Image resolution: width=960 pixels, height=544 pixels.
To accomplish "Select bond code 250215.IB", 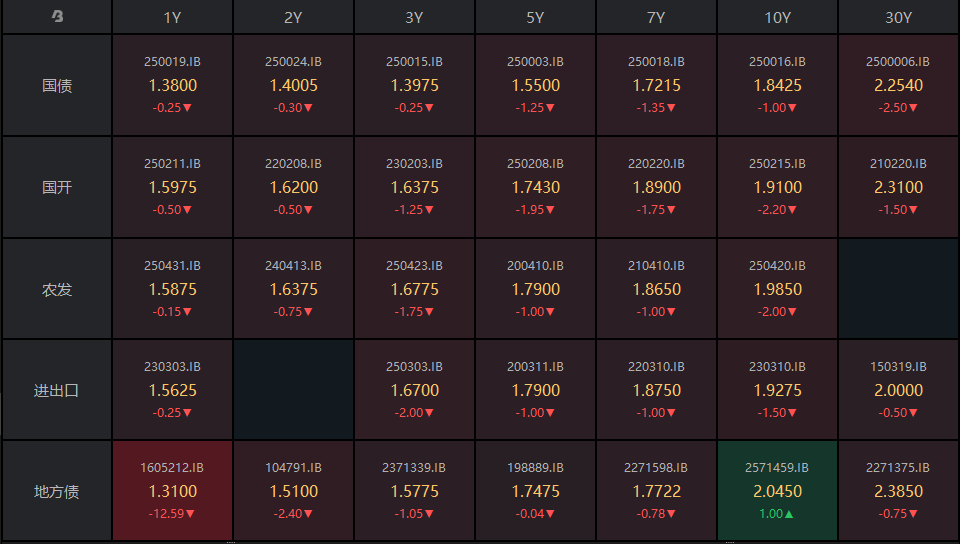I will click(777, 163).
